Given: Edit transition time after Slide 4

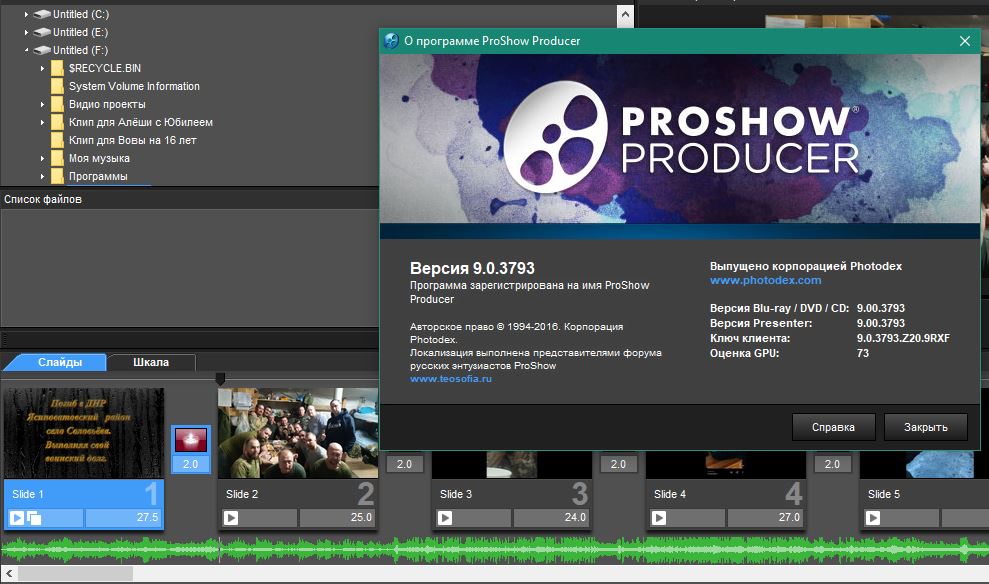Looking at the screenshot, I should tap(832, 464).
